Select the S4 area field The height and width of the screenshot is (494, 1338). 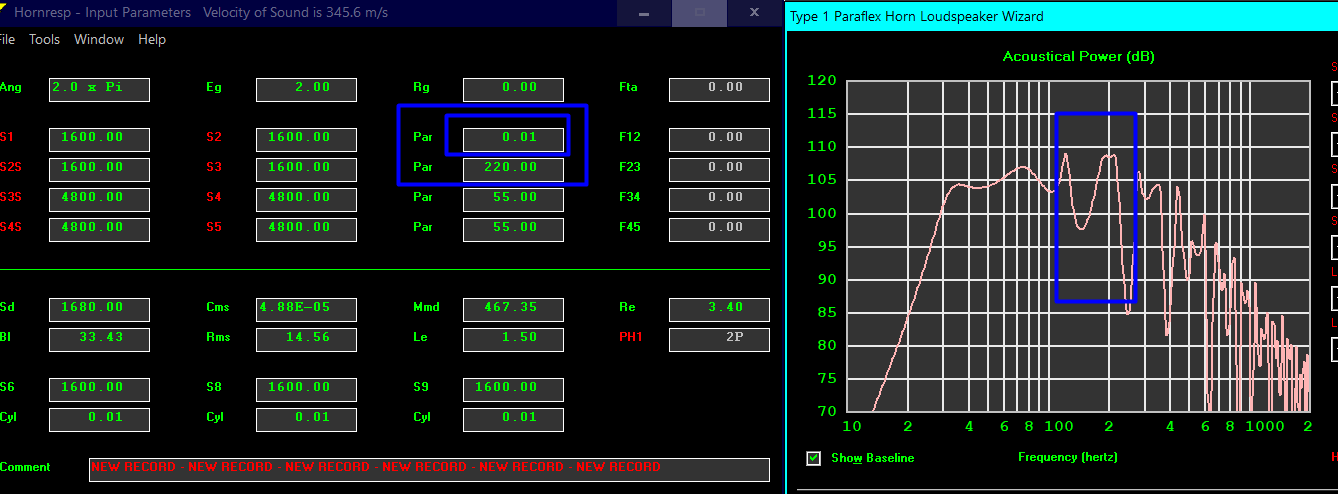click(x=306, y=199)
